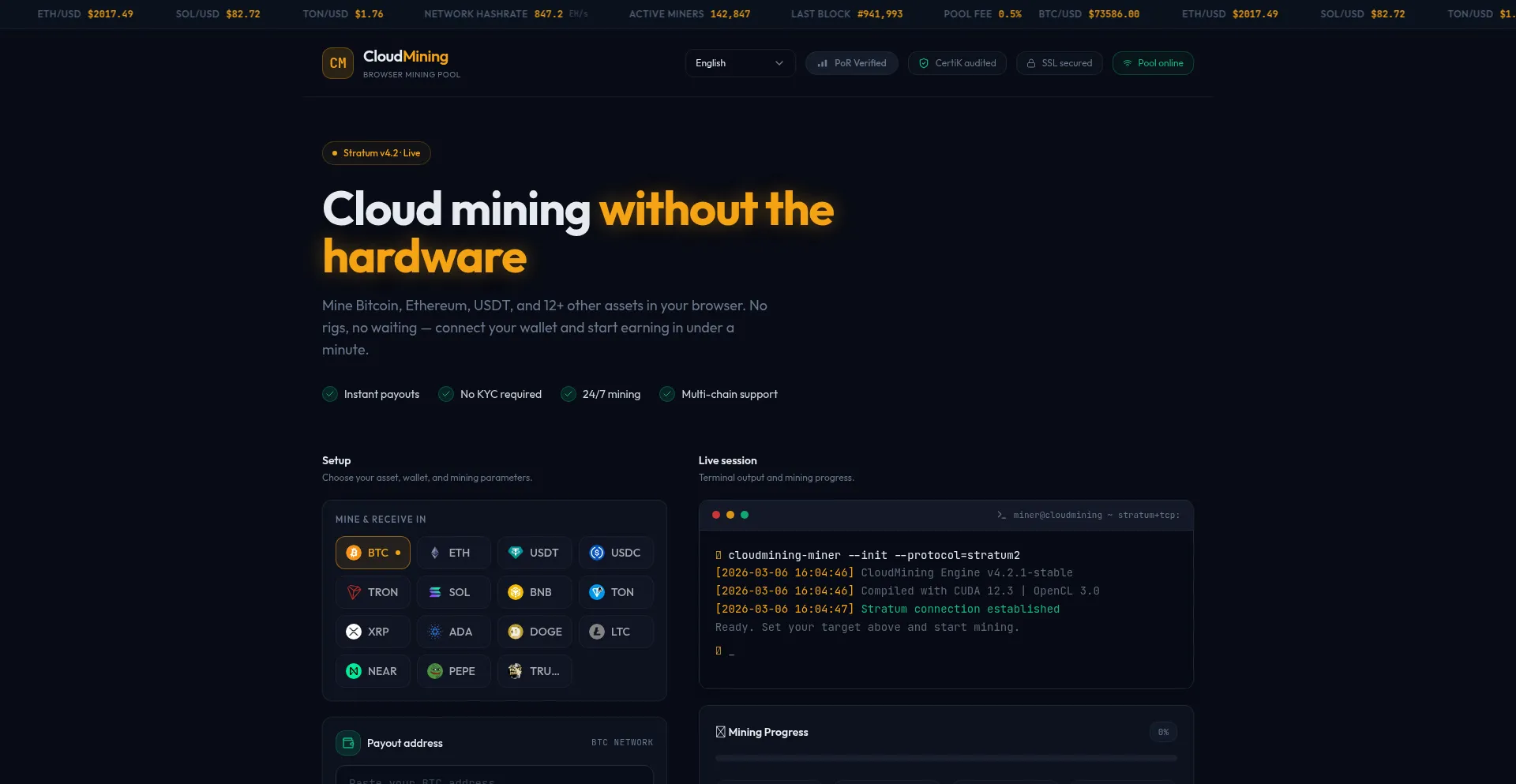Click the TRON logo icon
1516x784 pixels.
point(354,592)
